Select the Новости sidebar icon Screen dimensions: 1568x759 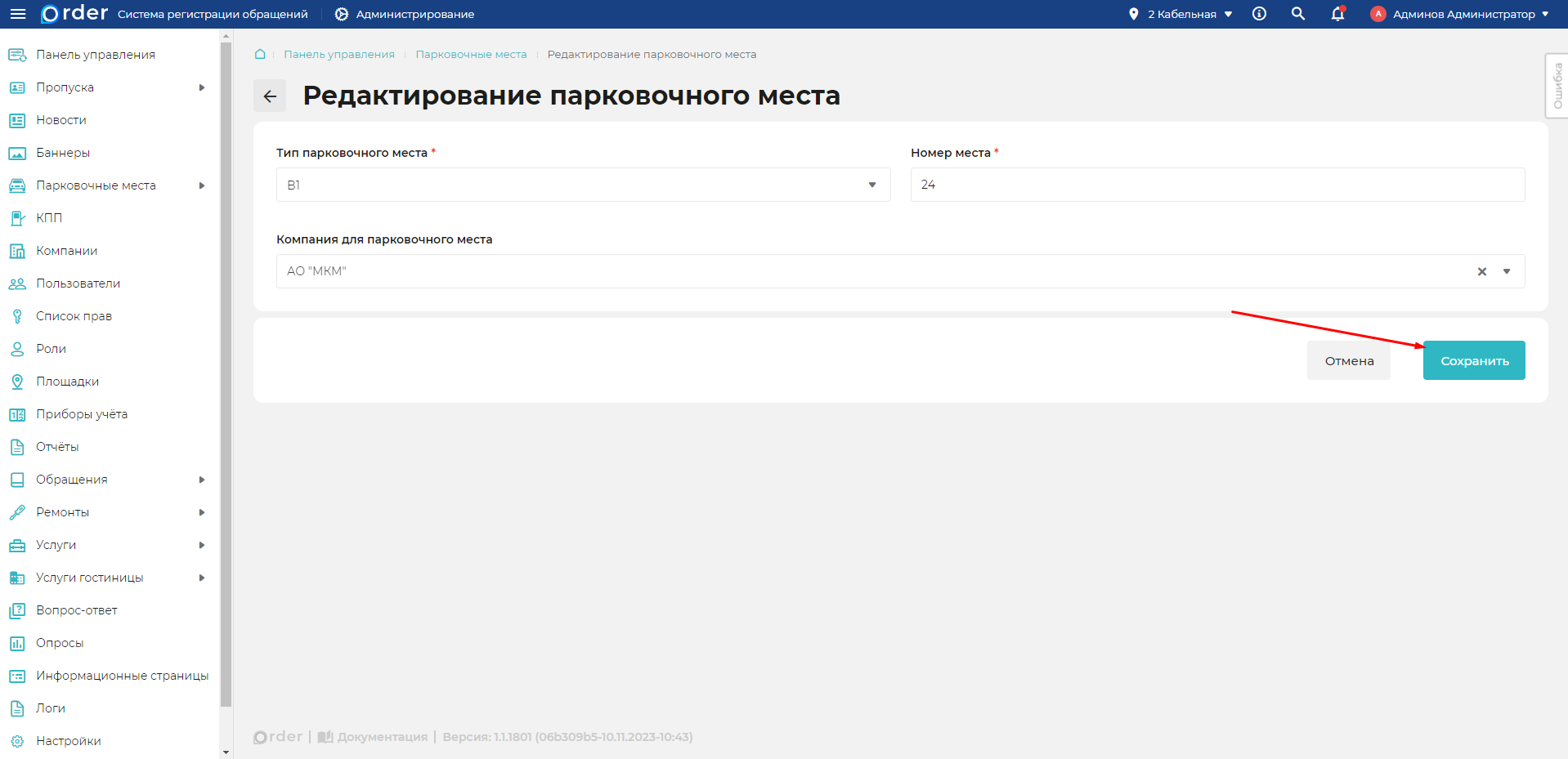coord(17,119)
